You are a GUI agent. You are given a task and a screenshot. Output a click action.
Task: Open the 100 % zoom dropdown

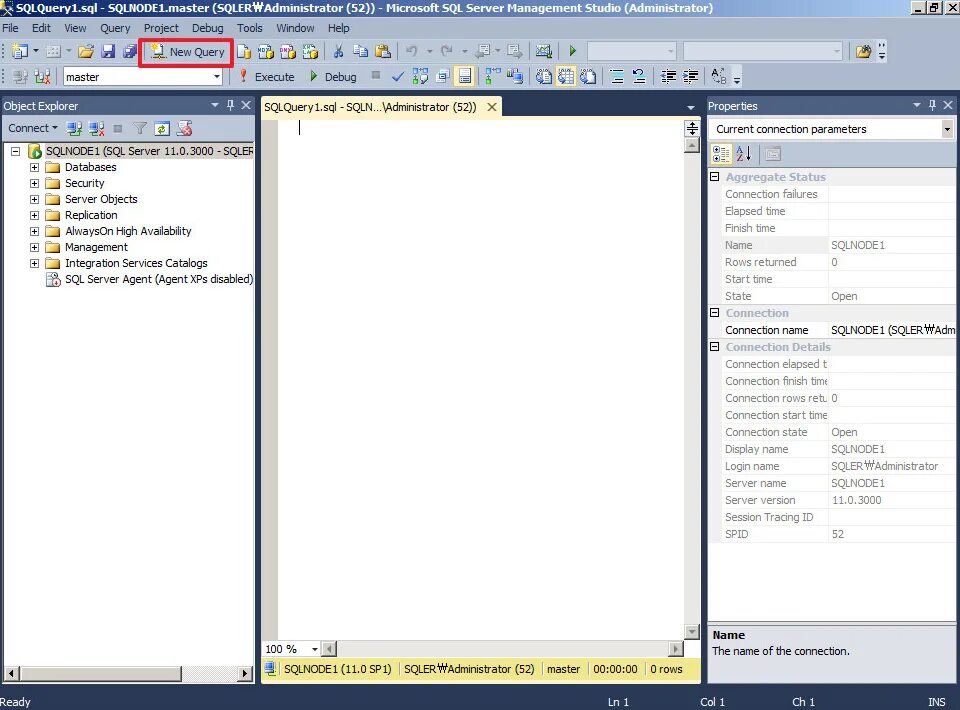point(315,649)
